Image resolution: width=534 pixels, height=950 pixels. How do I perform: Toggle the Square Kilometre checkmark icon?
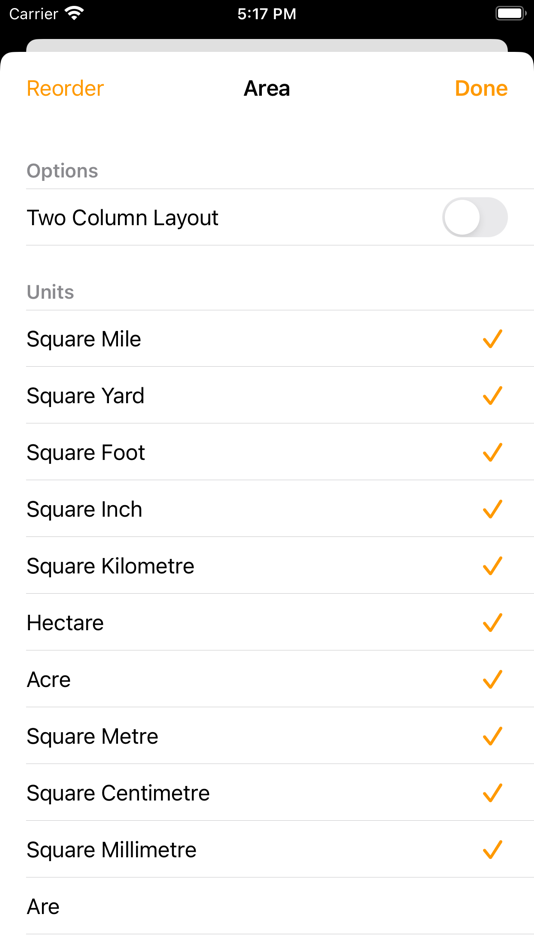(x=492, y=566)
